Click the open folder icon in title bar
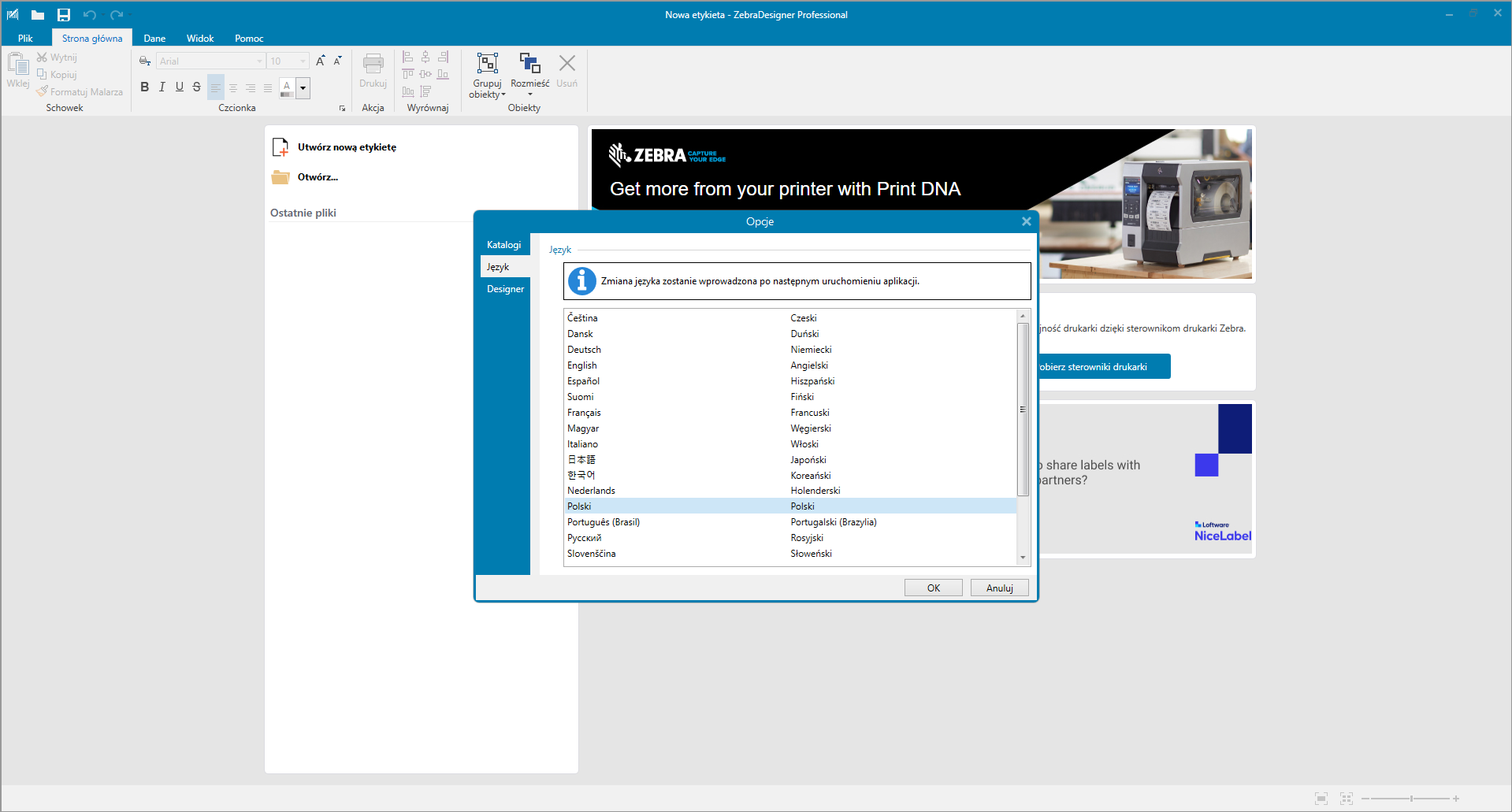This screenshot has width=1512, height=812. coord(38,15)
